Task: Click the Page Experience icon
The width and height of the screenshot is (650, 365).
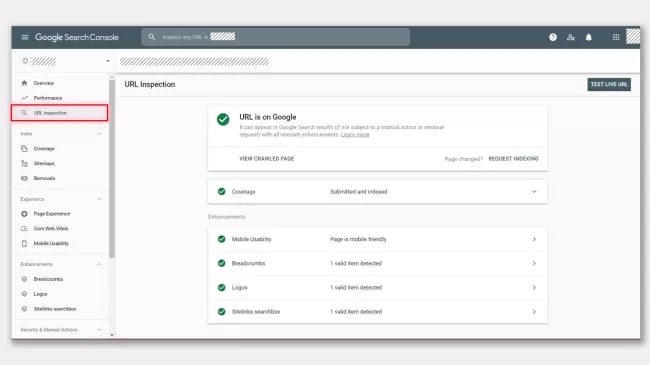Action: pos(24,214)
